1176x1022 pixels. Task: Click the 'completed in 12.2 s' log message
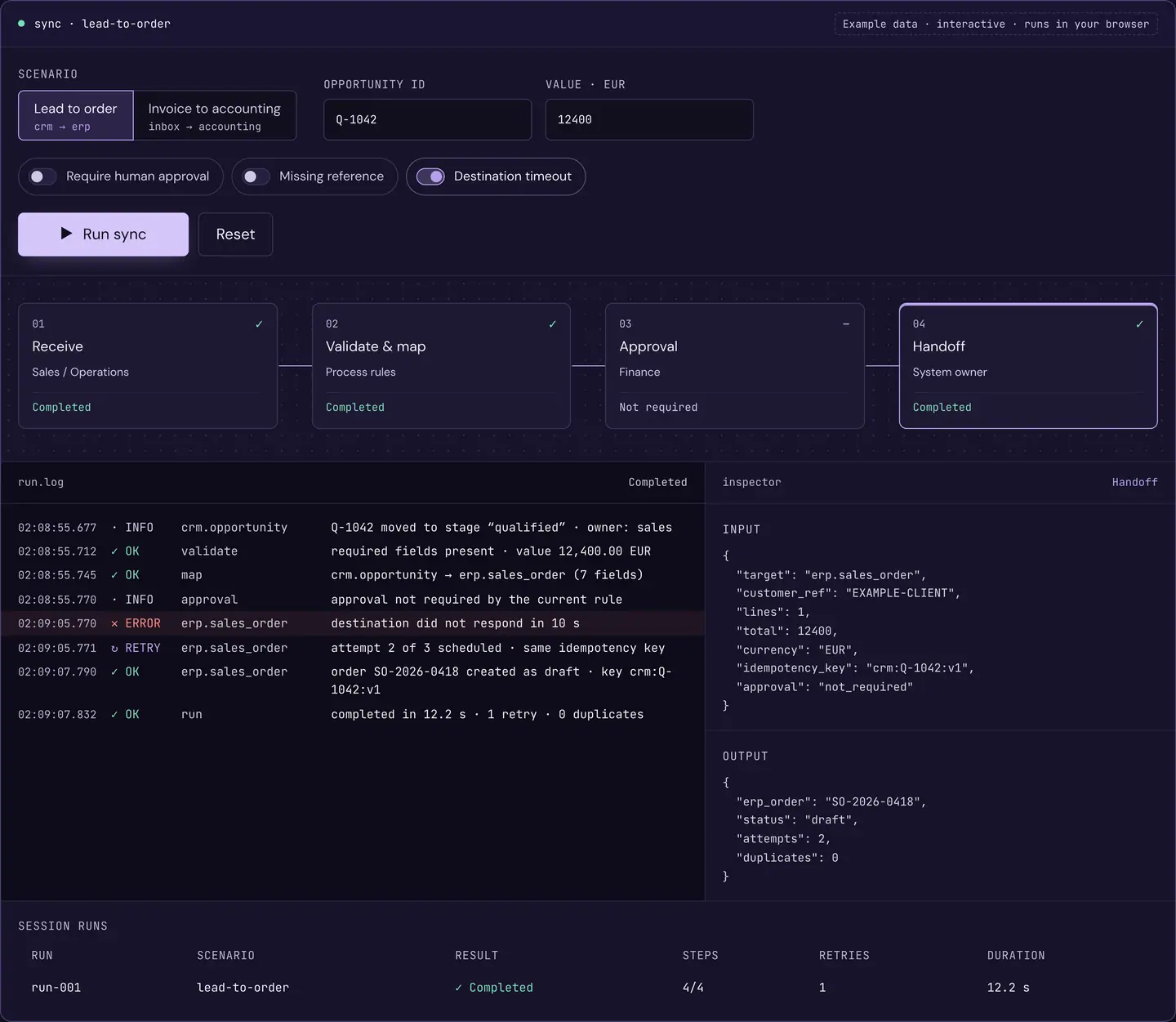tap(488, 714)
